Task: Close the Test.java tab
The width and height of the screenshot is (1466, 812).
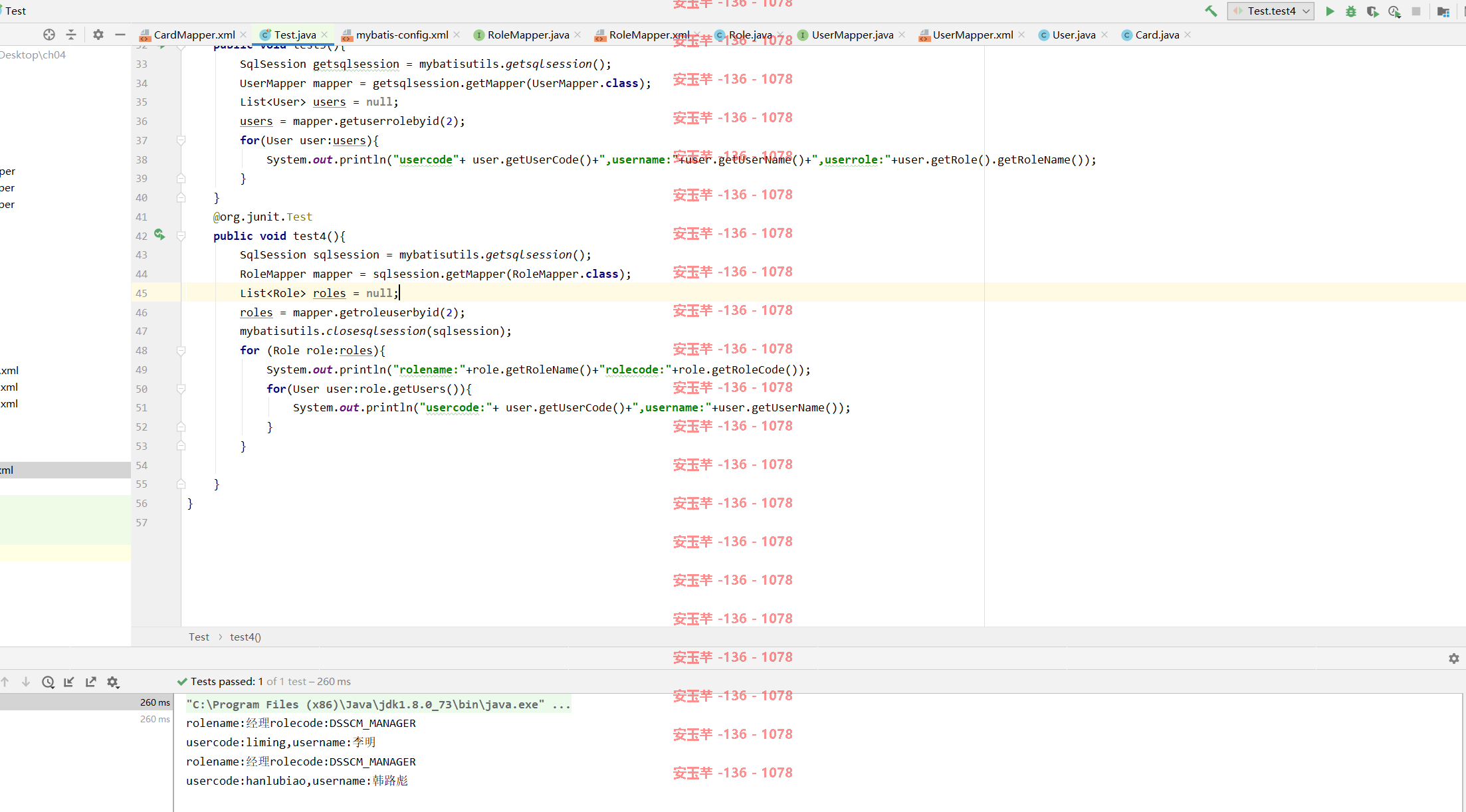Action: [324, 35]
